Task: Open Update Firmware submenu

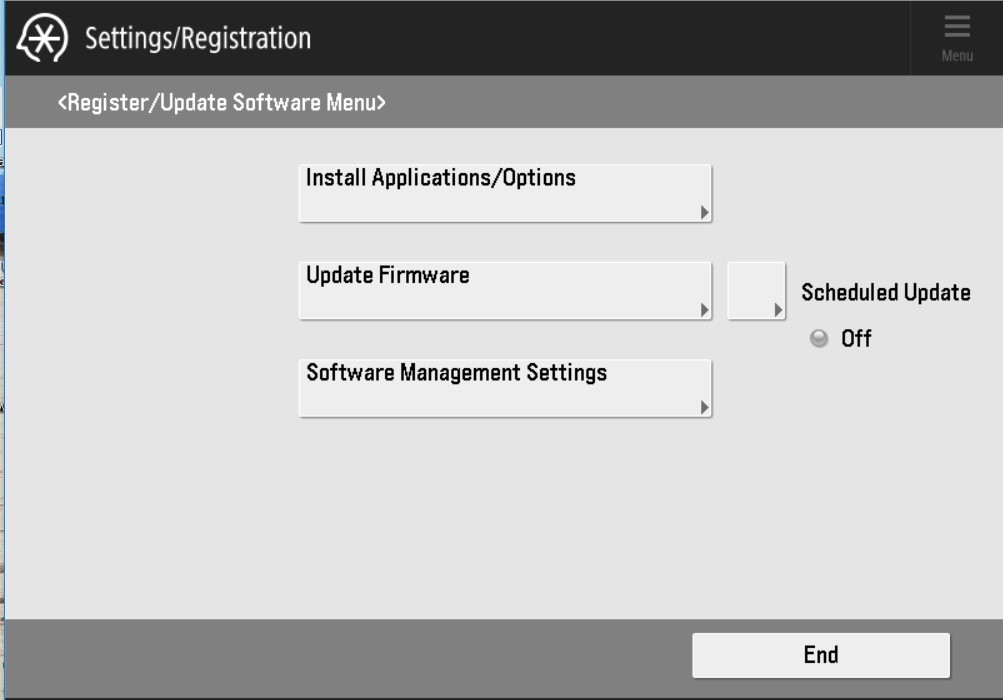Action: point(504,291)
